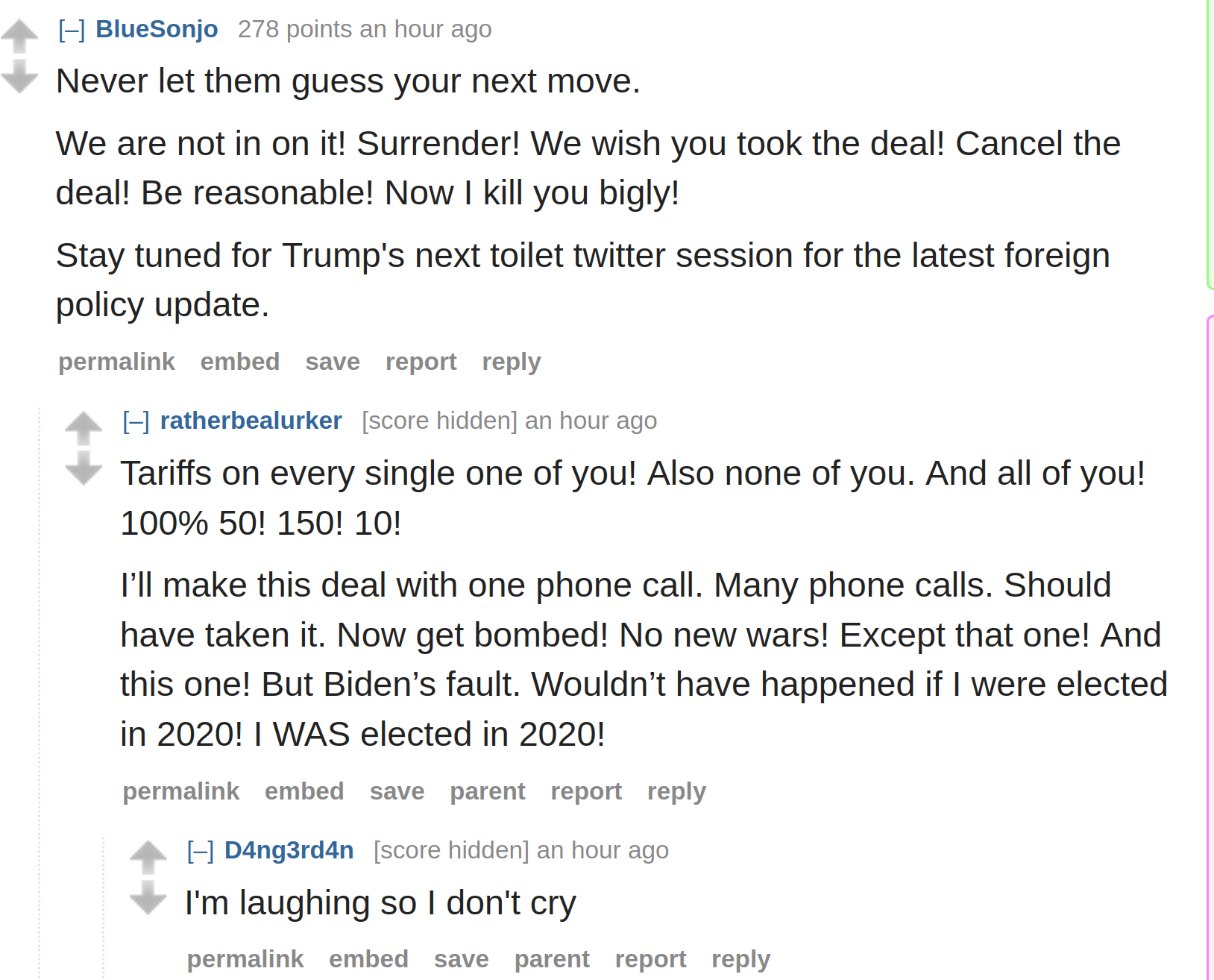
Task: Downvote ratherbealurker's comment
Action: coord(84,468)
